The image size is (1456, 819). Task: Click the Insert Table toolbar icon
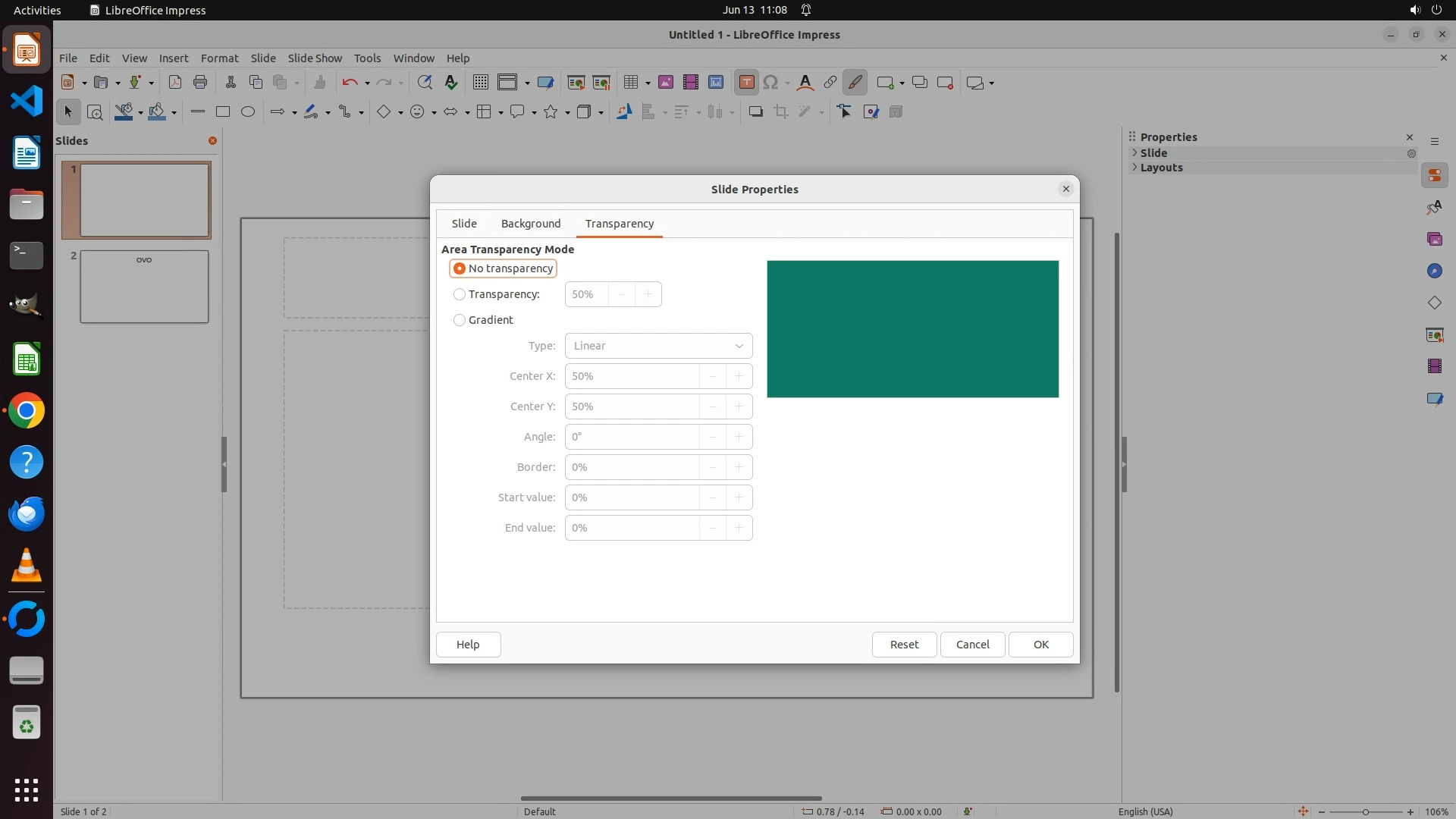click(630, 83)
